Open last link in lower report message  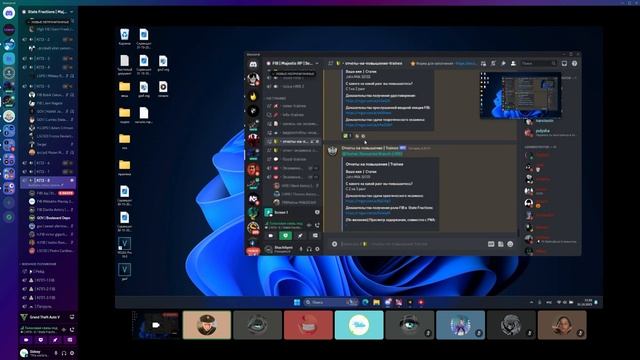pos(368,213)
